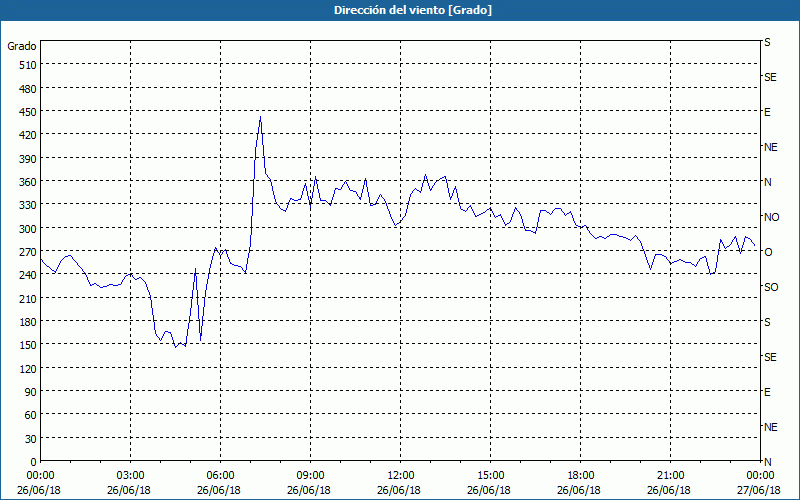Pick the compass label O at 270
Image resolution: width=800 pixels, height=500 pixels.
(768, 252)
